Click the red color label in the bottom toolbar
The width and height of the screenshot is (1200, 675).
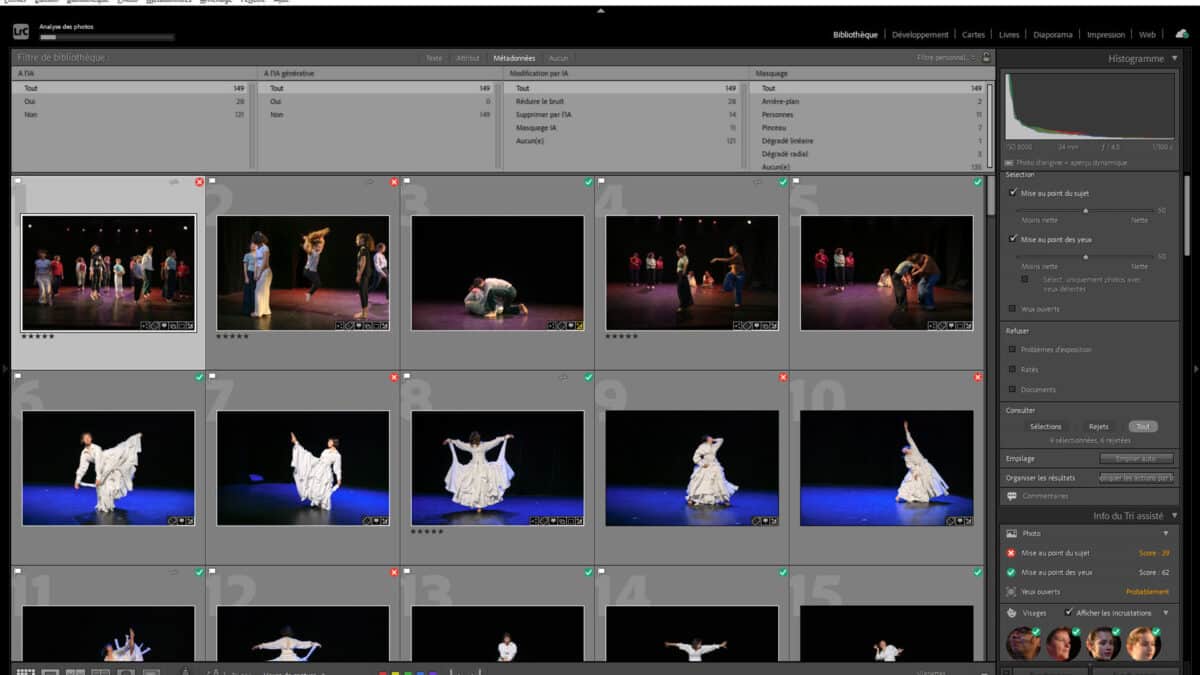[x=383, y=673]
